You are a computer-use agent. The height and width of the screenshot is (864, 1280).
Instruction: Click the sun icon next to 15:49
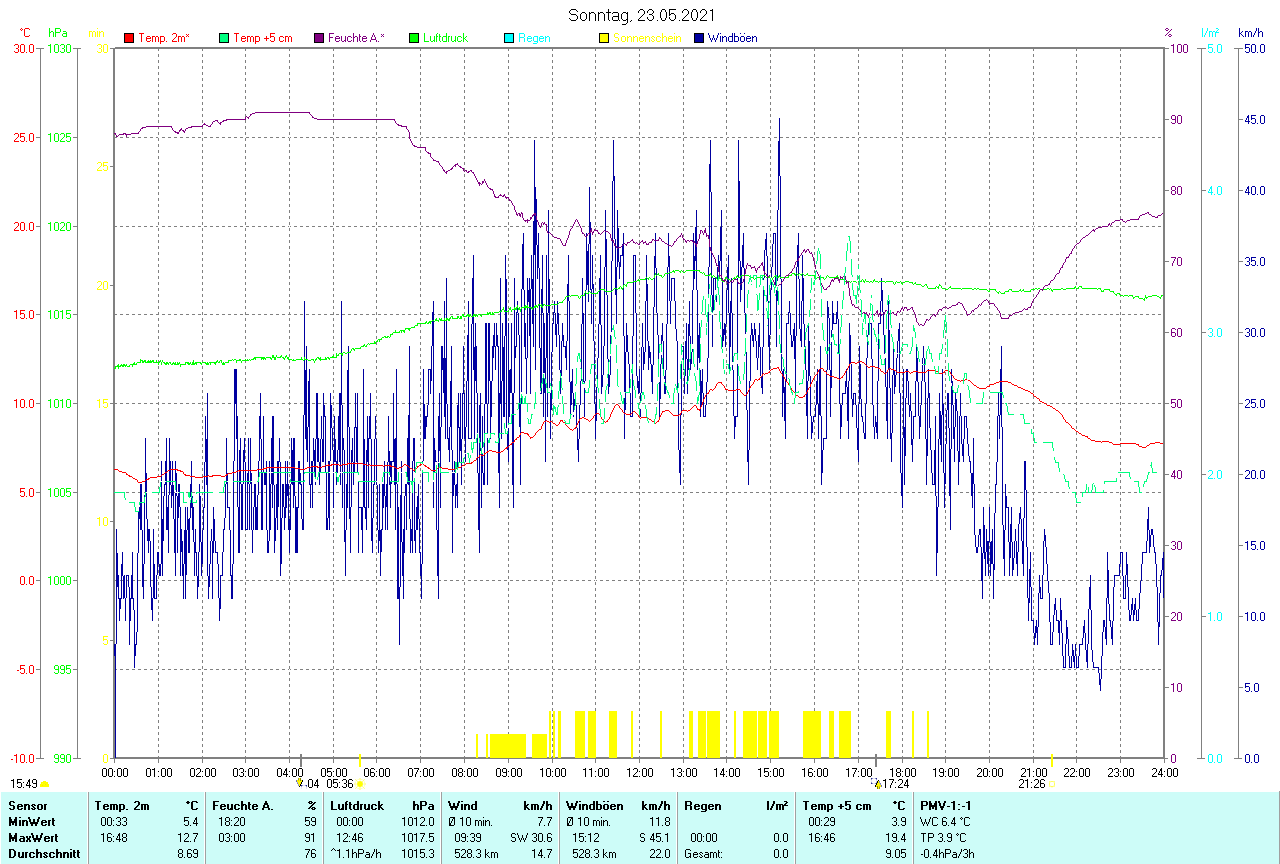pyautogui.click(x=44, y=785)
